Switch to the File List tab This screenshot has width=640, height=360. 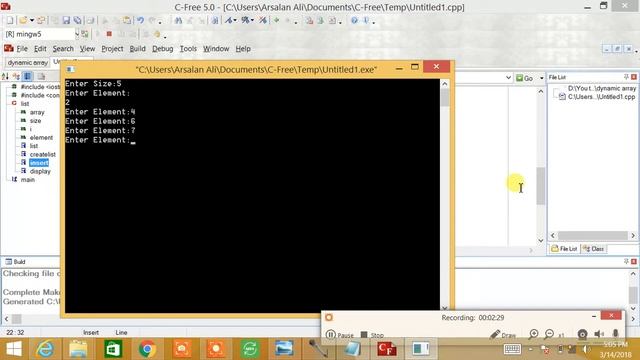point(564,249)
